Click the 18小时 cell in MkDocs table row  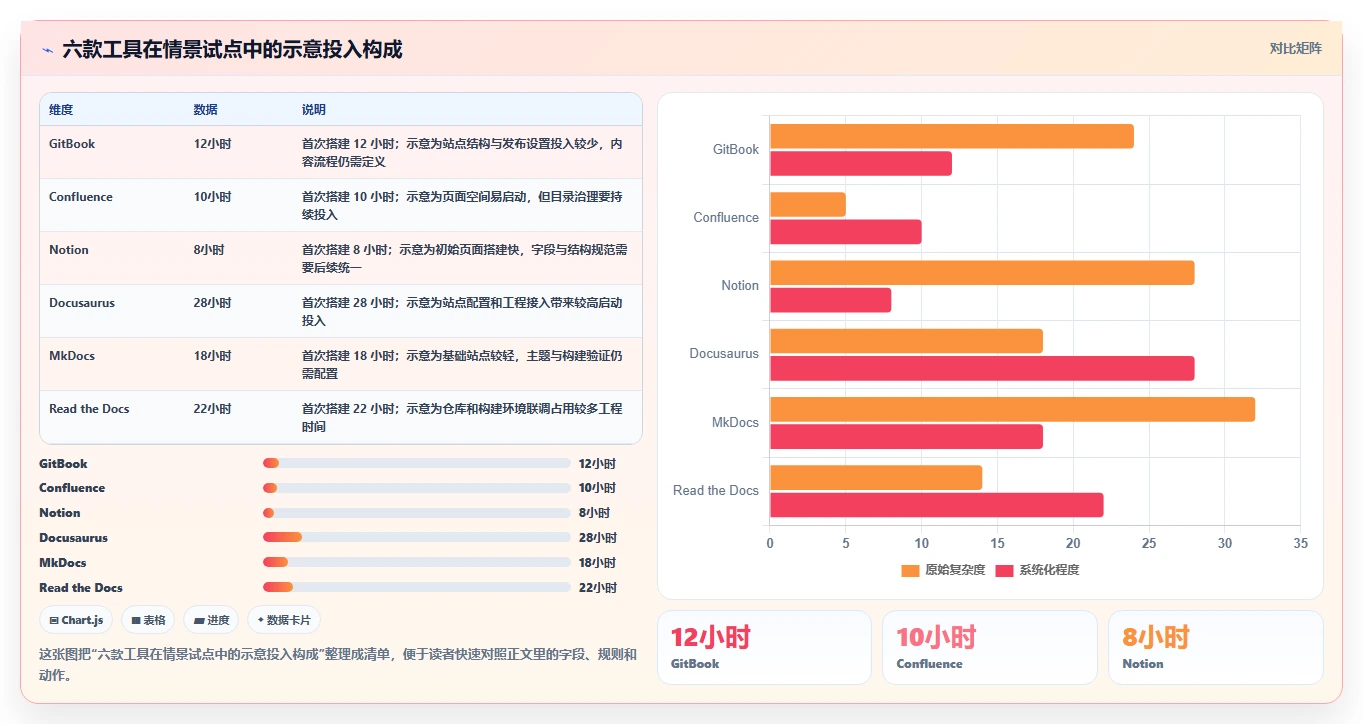pyautogui.click(x=213, y=356)
